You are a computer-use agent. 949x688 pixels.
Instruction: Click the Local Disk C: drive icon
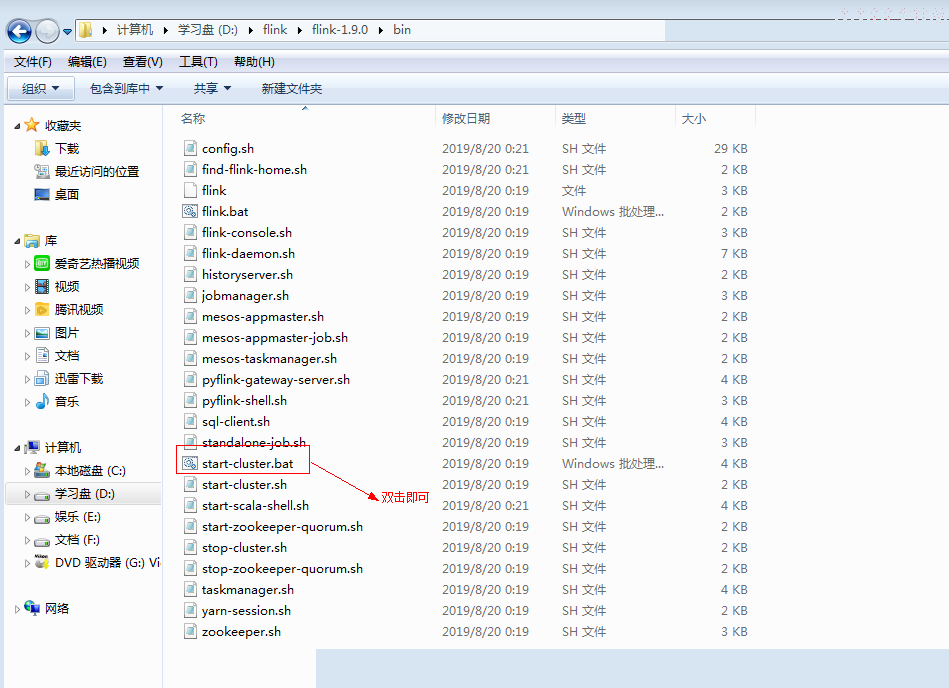42,470
